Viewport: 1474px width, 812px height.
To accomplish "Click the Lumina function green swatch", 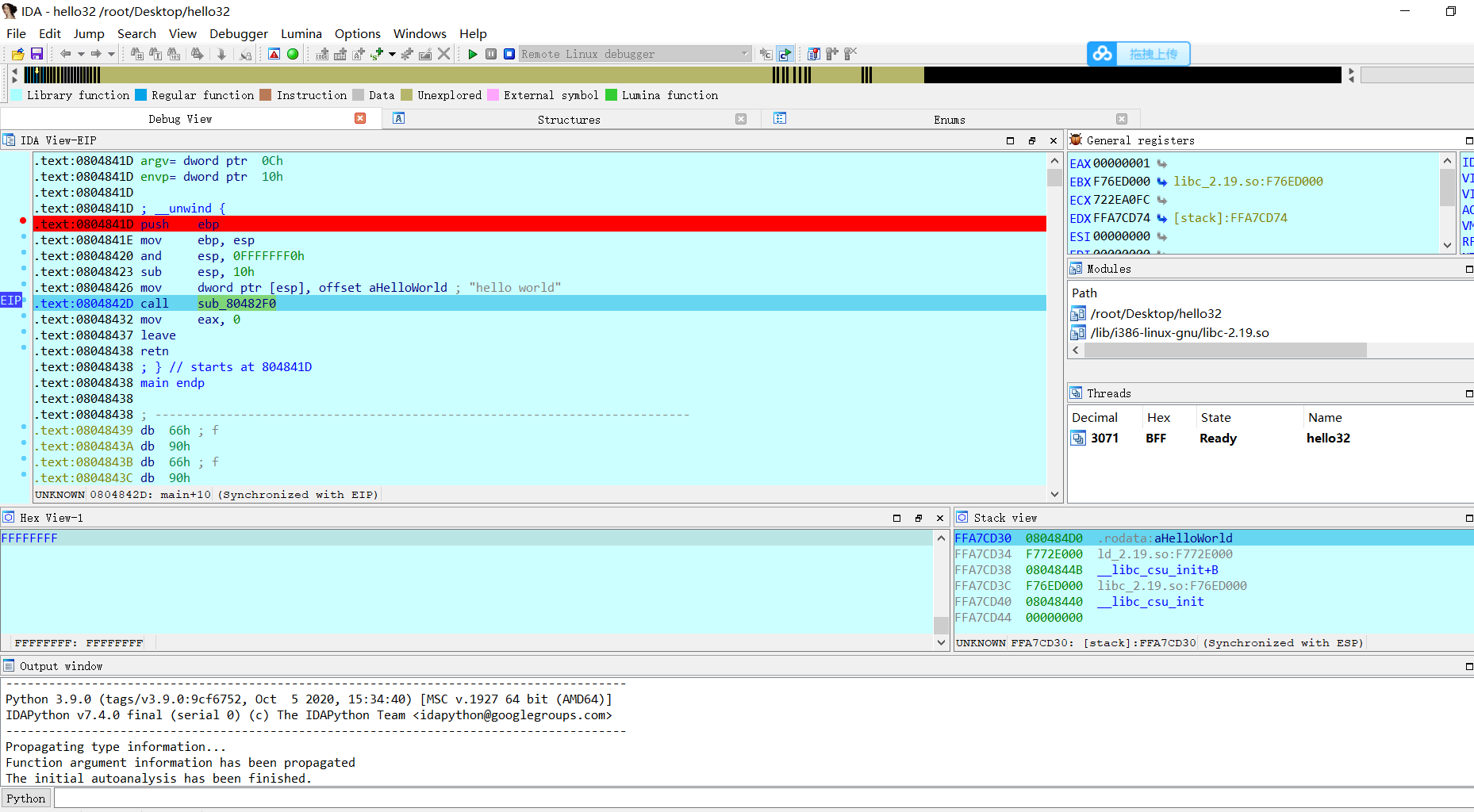I will coord(611,95).
